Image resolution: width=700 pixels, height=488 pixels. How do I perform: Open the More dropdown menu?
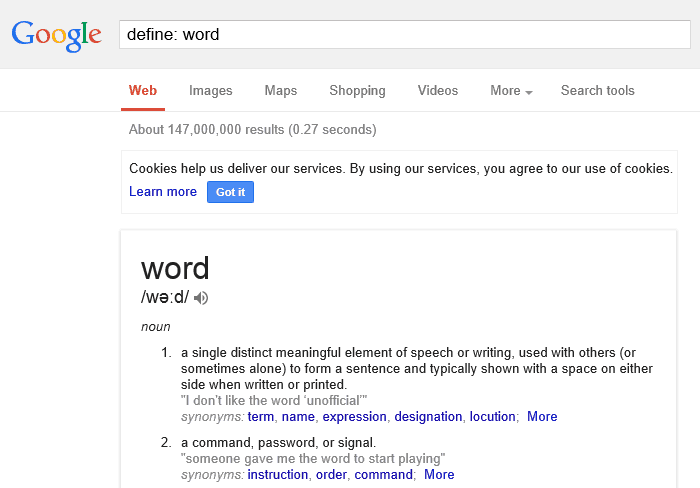(511, 91)
